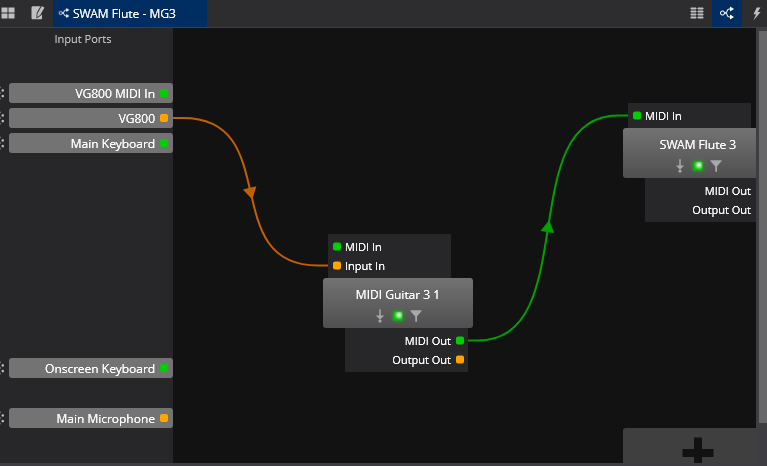Click the MIDI In connector on SWAM Flute 3
This screenshot has width=767, height=466.
(636, 116)
